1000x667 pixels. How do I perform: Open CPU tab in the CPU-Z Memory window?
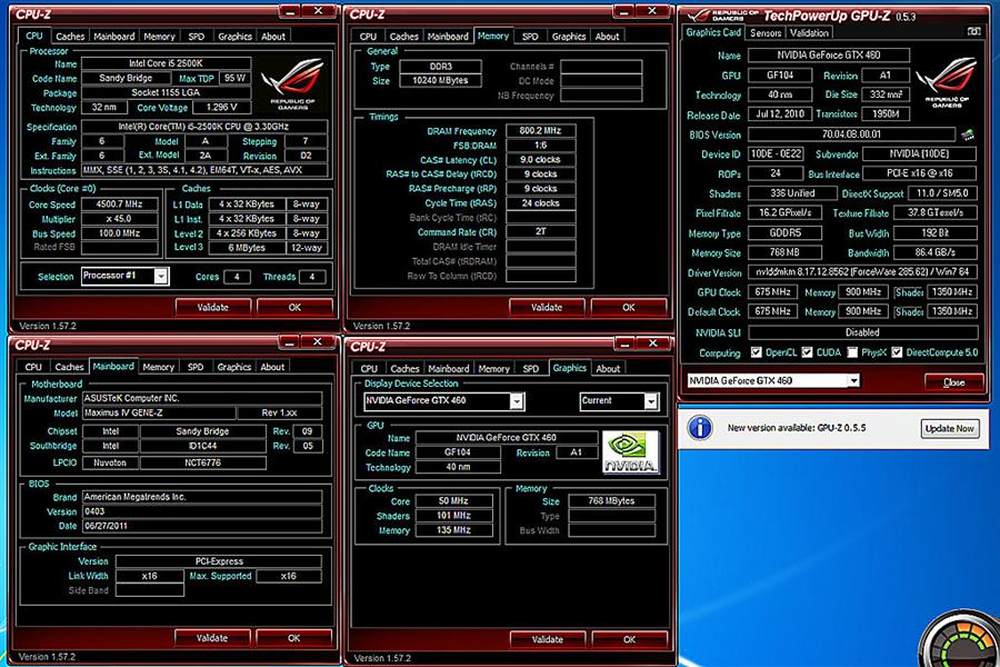[x=368, y=36]
